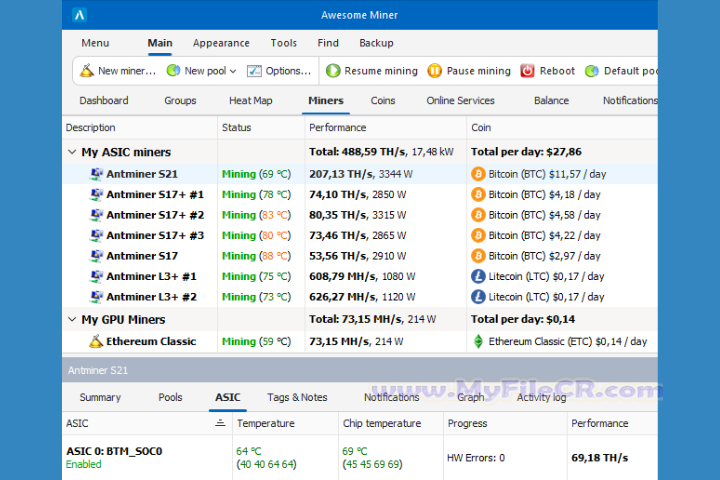Click the Antminer S17 miner icon

point(96,256)
